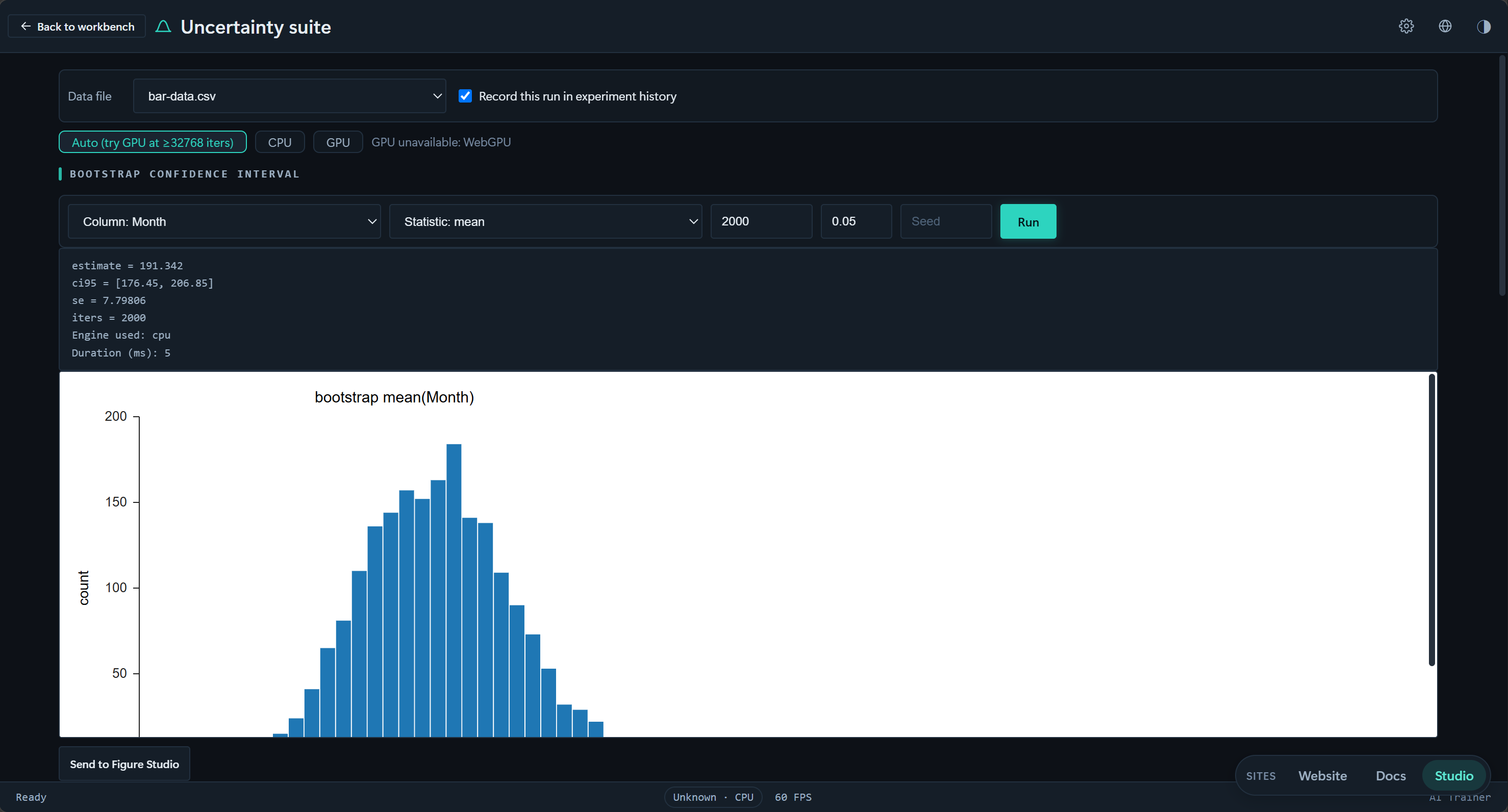Click the 'GPU unavailable: WebGPU' notice
This screenshot has width=1508, height=812.
441,142
